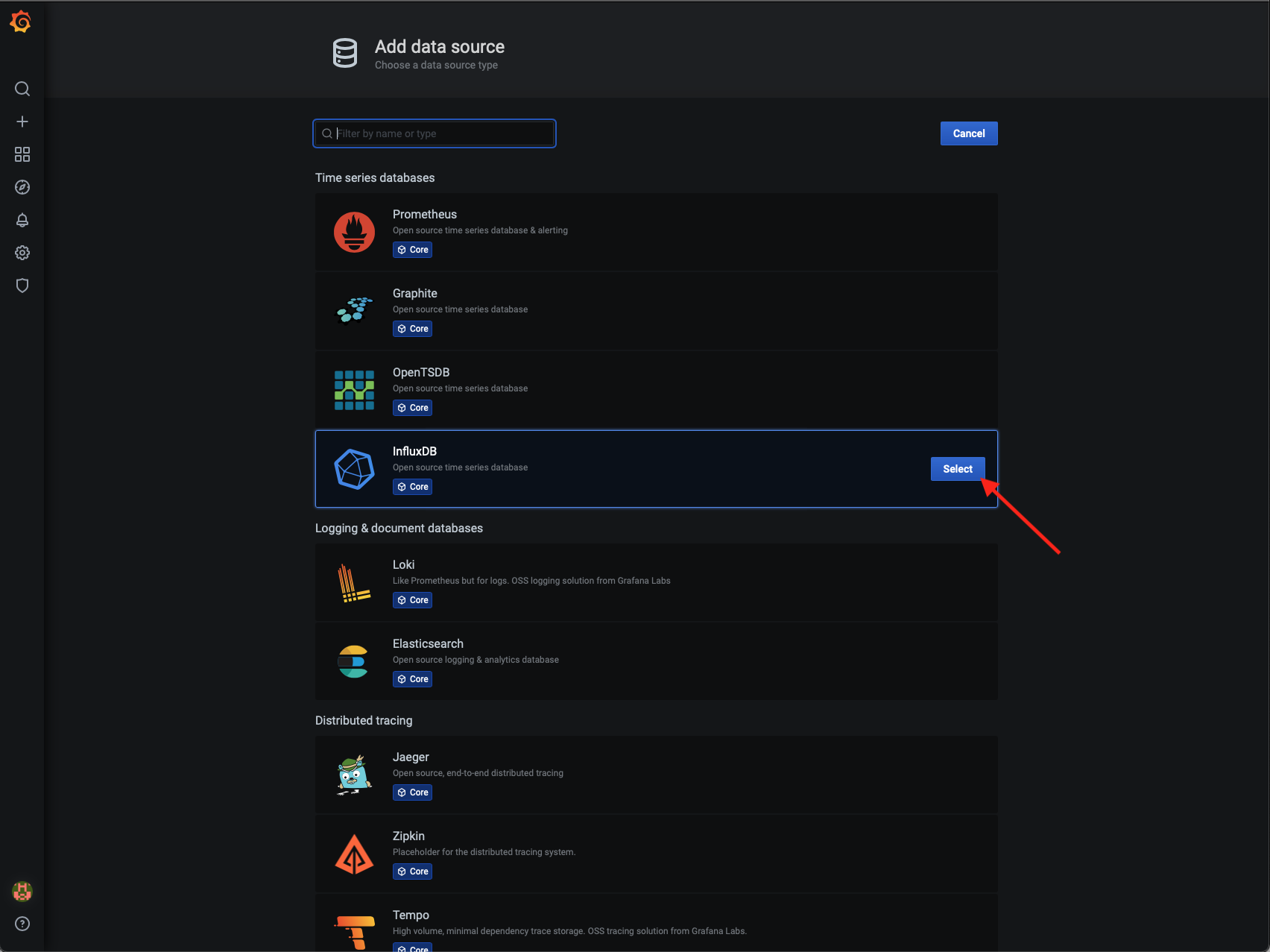Click the Tempo logo icon
1270x952 pixels.
(x=355, y=933)
